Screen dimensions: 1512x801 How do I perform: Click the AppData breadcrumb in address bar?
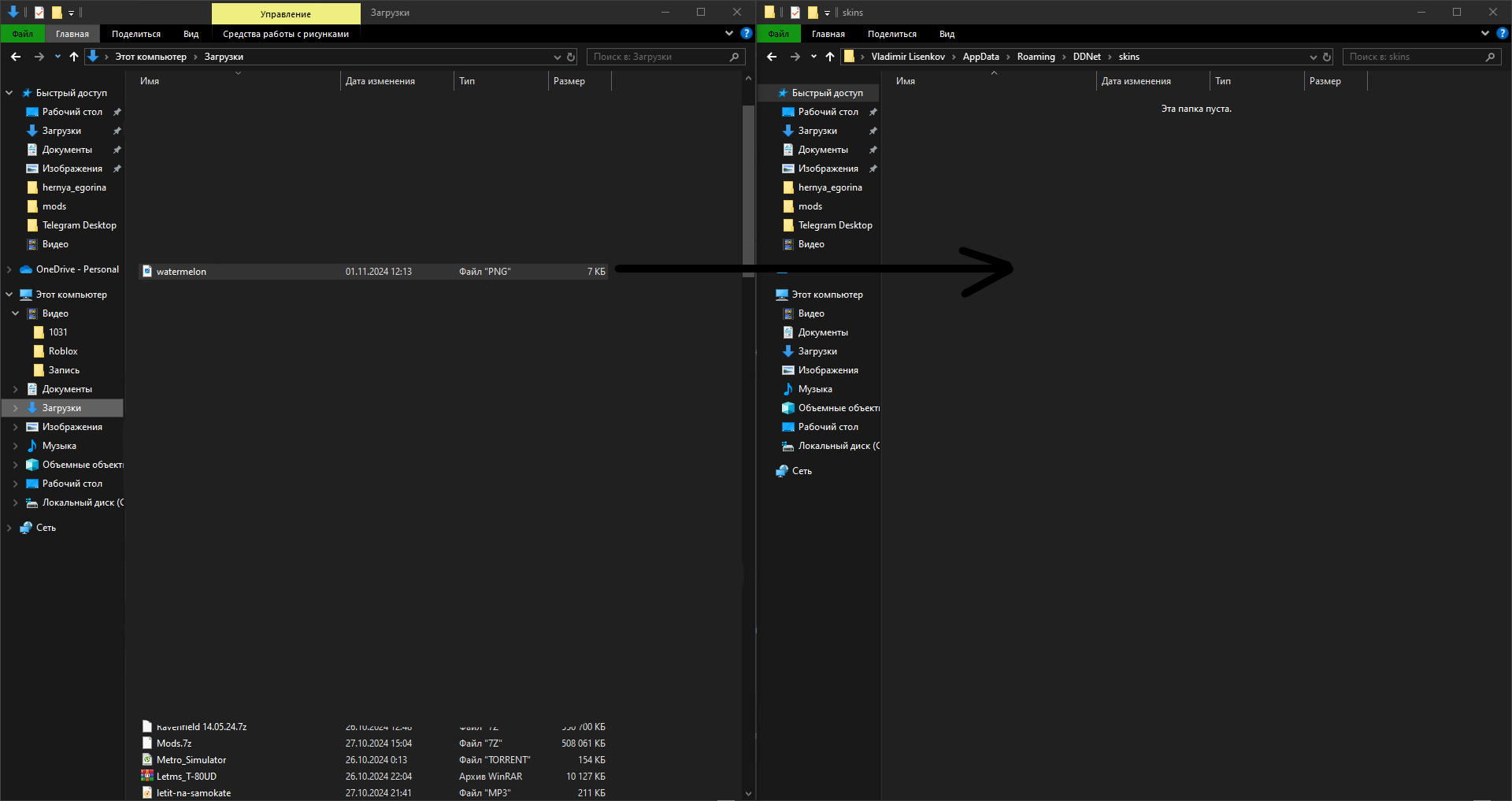tap(981, 57)
